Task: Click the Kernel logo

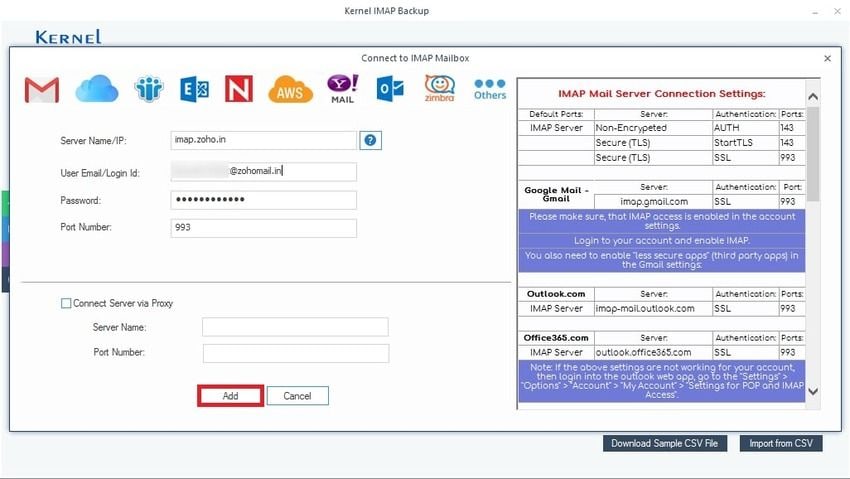Action: [68, 36]
